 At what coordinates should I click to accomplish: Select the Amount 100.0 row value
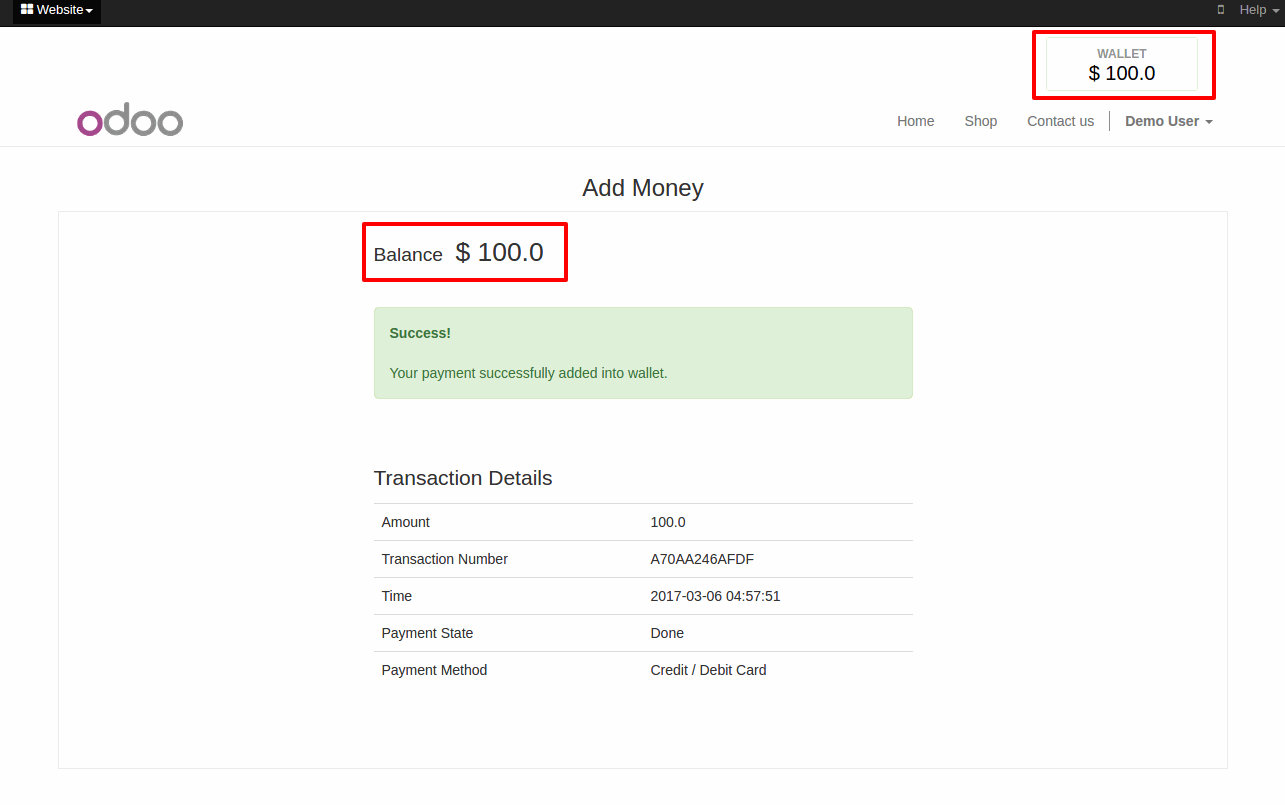pyautogui.click(x=668, y=522)
